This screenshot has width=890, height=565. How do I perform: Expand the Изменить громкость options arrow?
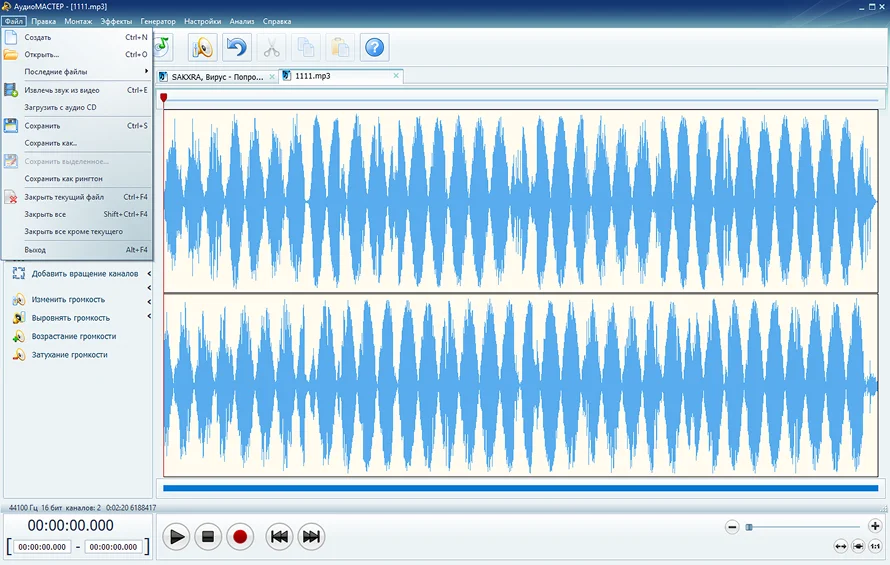149,299
